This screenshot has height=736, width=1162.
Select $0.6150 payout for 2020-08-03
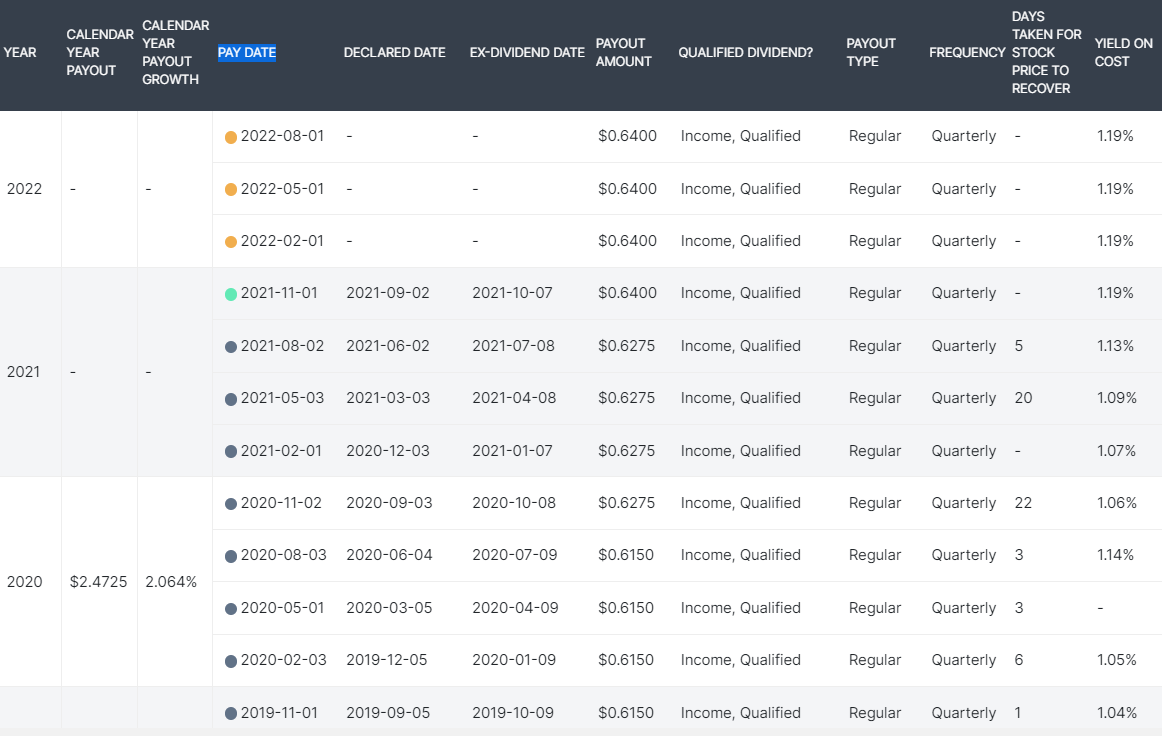(626, 555)
